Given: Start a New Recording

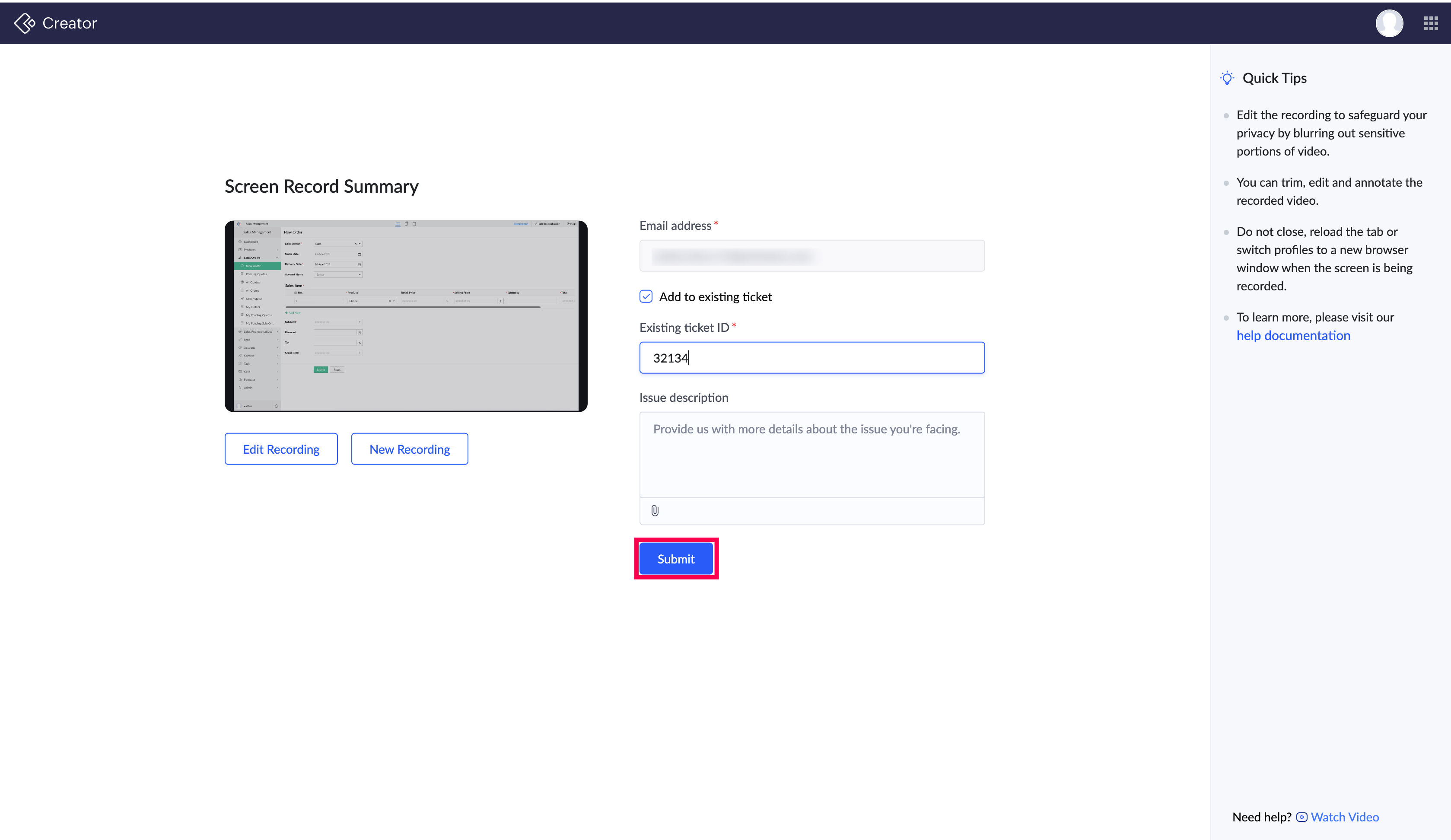Looking at the screenshot, I should pos(409,449).
